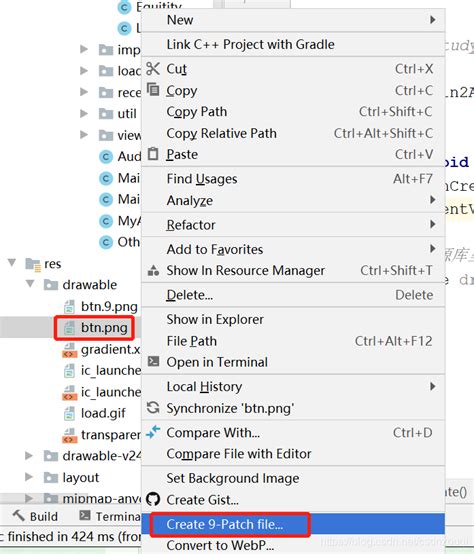The height and width of the screenshot is (554, 474).
Task: Select load.gif file
Action: point(103,413)
